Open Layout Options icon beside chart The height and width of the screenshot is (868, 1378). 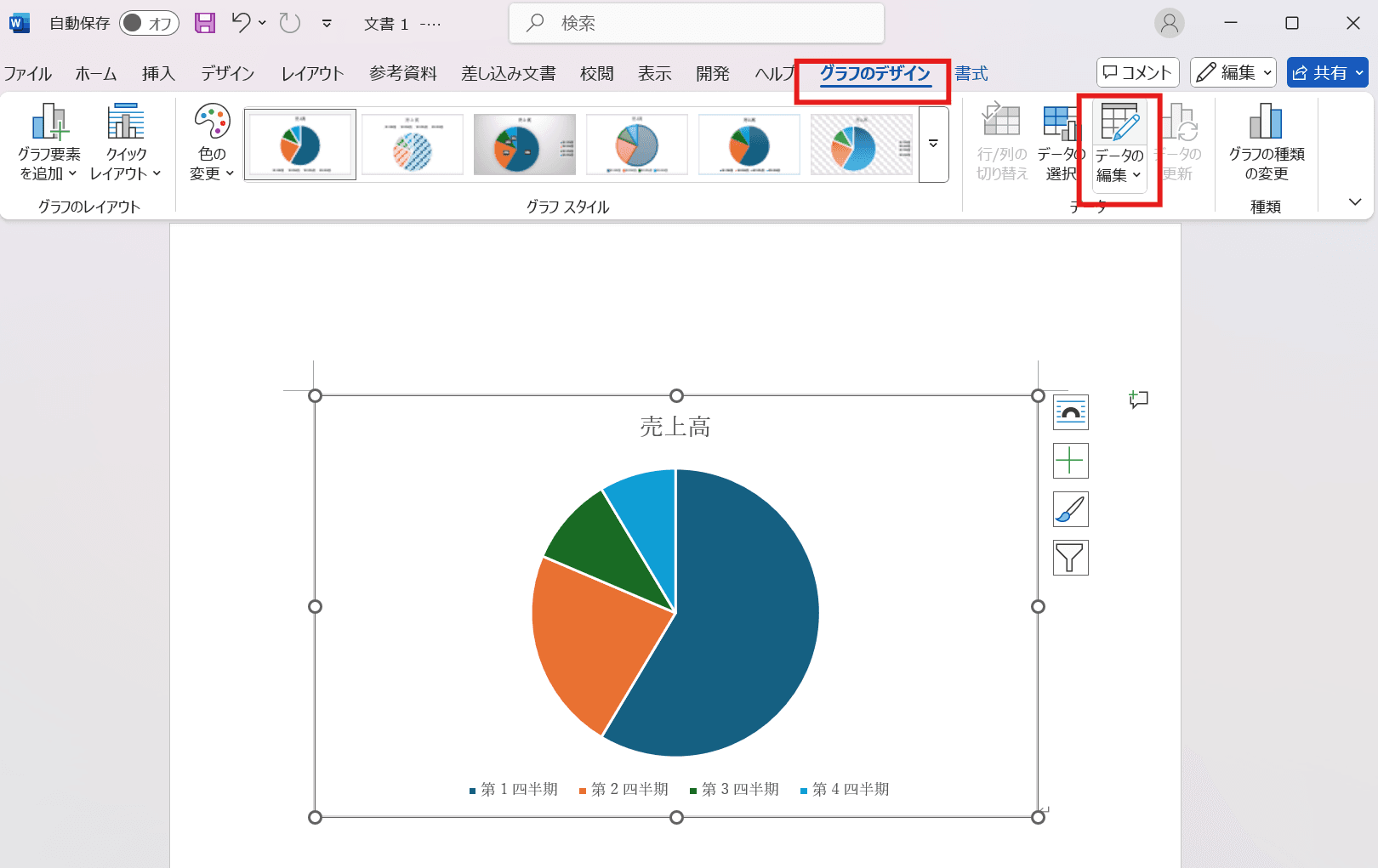point(1070,413)
